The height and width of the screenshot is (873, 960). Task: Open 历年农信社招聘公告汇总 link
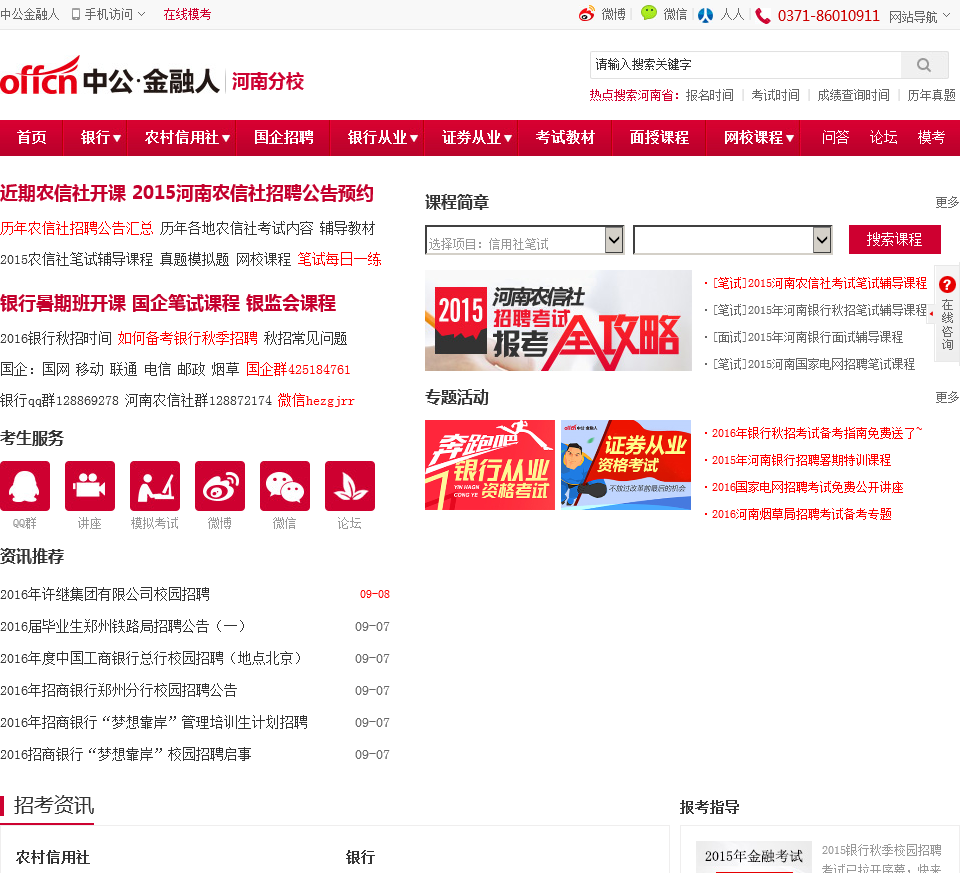point(77,228)
